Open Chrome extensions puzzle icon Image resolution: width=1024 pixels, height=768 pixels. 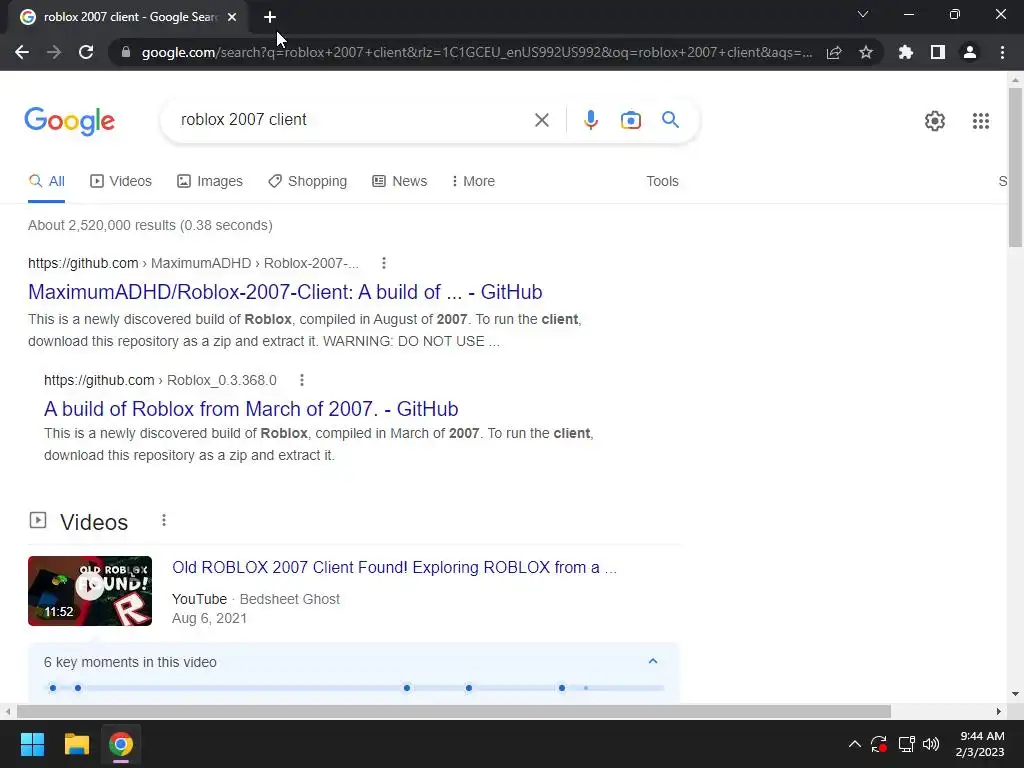coord(906,52)
